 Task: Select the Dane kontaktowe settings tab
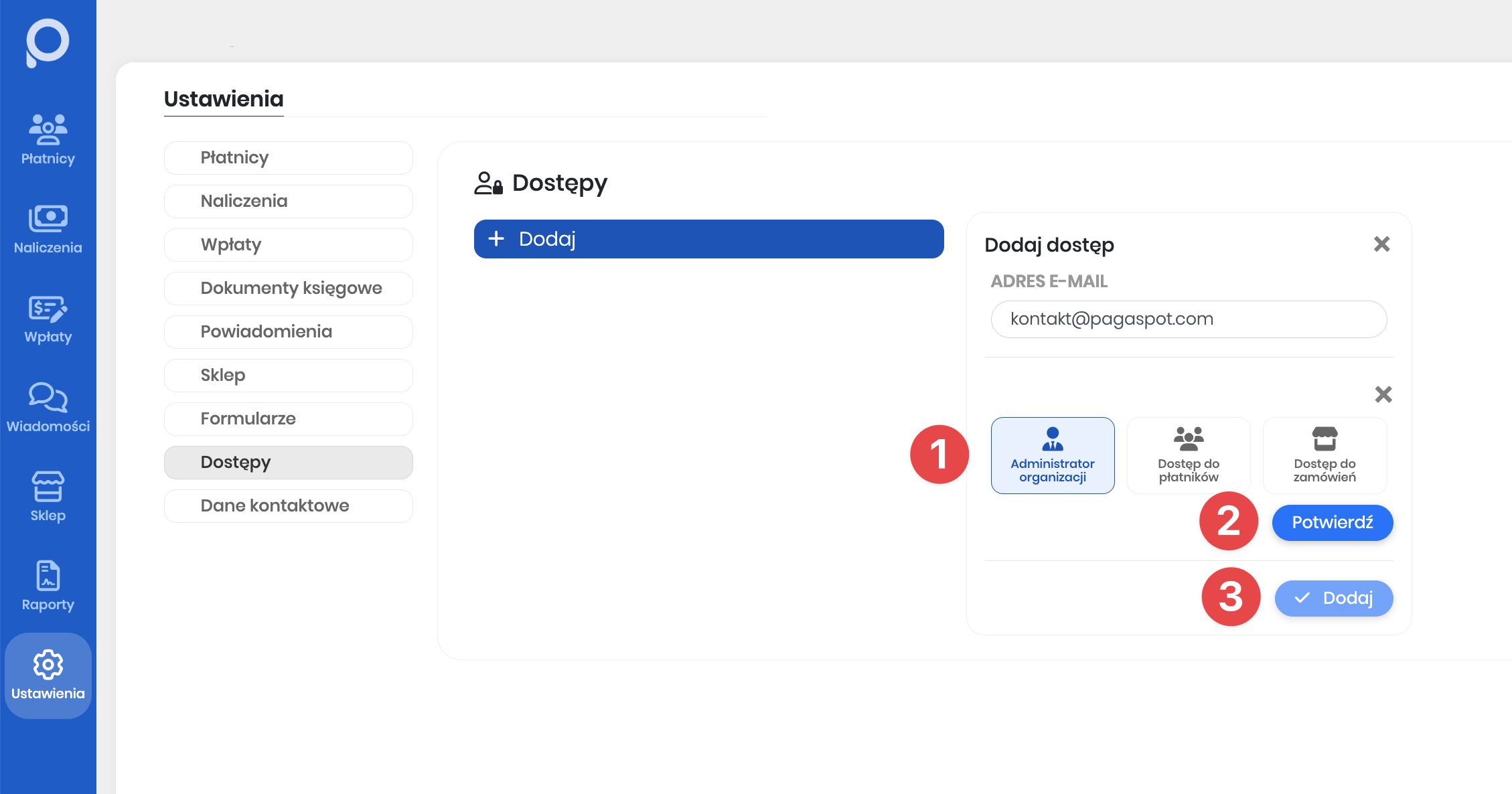click(x=289, y=505)
